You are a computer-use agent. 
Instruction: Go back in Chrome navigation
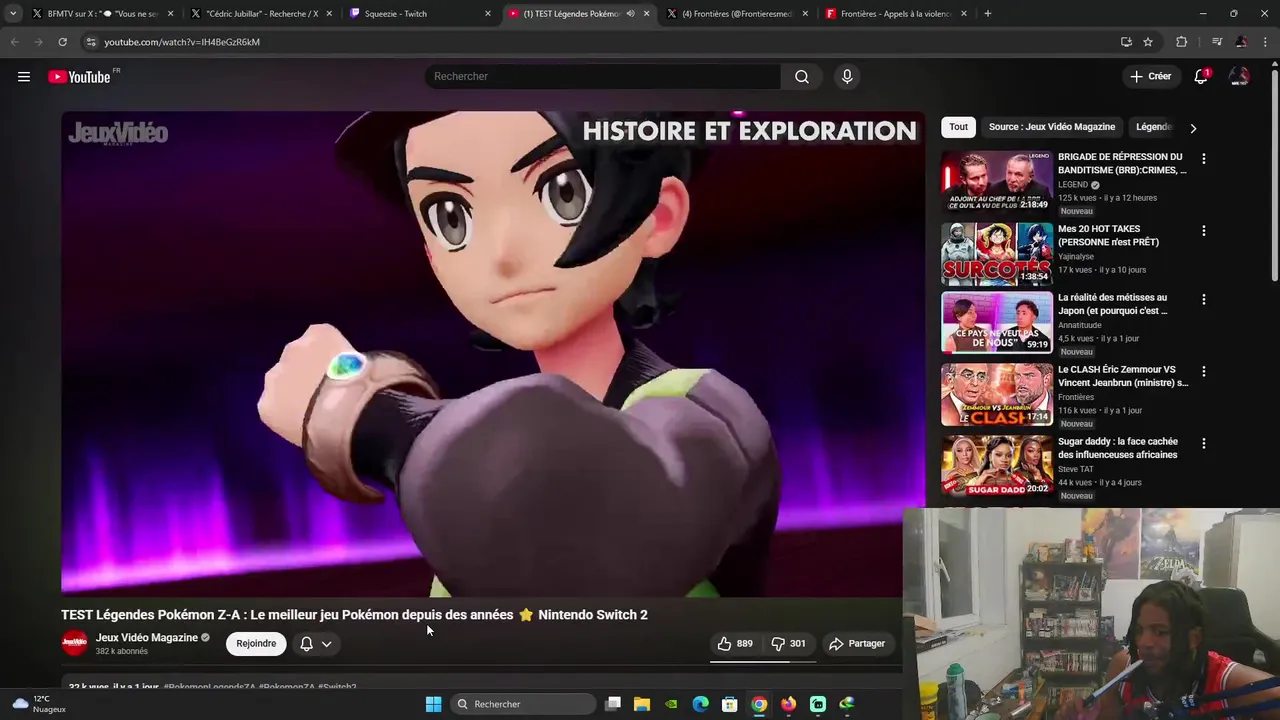pos(14,42)
